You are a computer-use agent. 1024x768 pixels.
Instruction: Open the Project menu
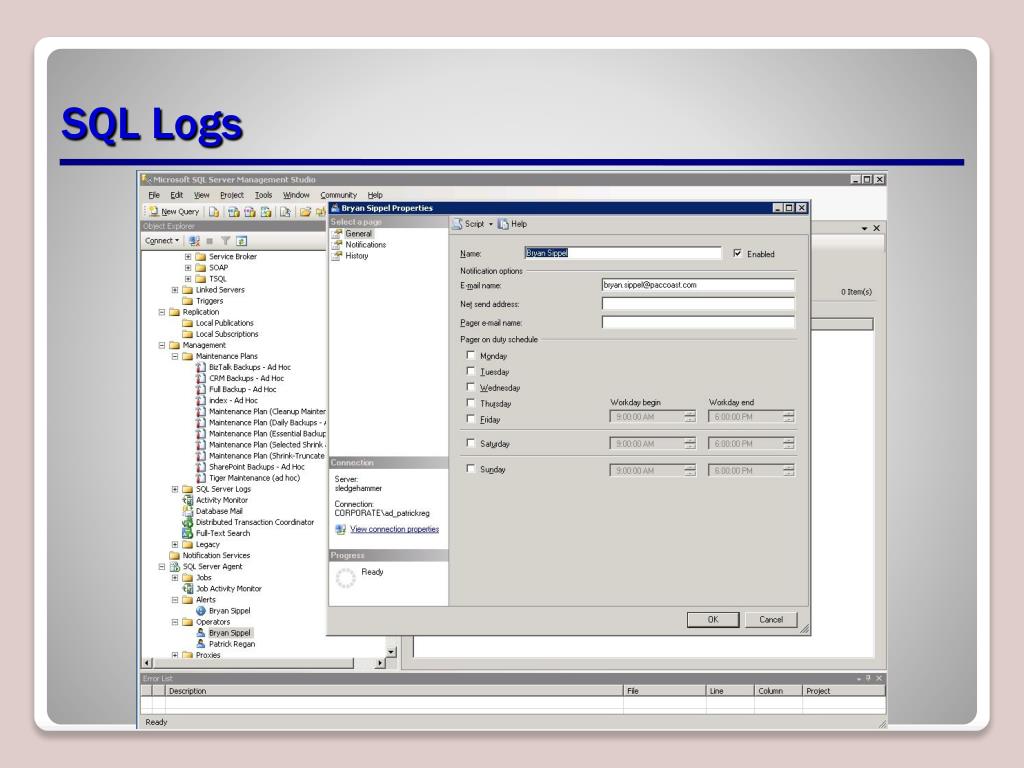[232, 195]
